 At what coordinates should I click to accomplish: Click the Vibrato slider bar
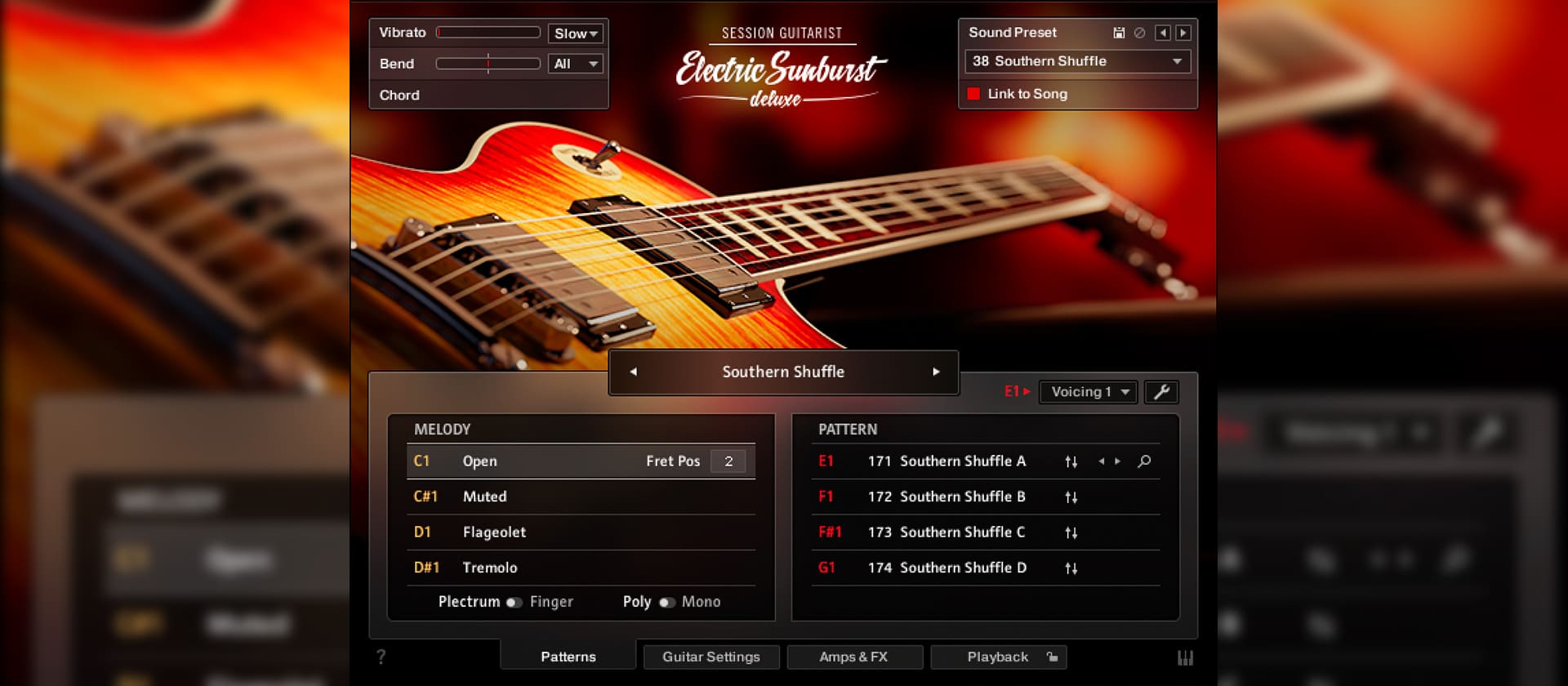[488, 33]
